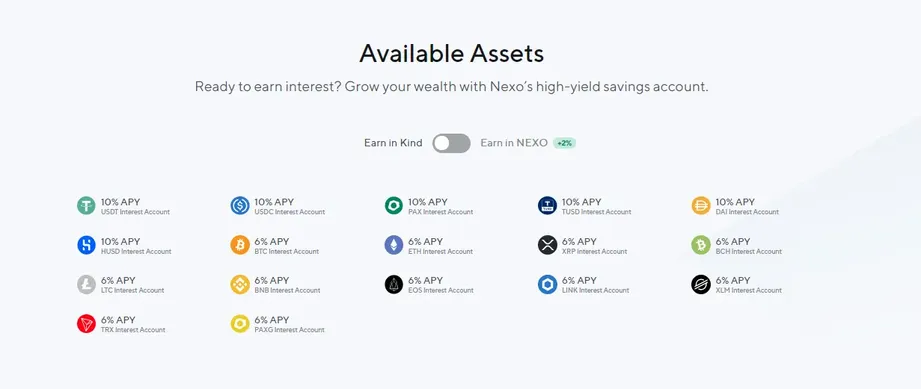The image size is (921, 389).
Task: Select the Chainlink LINK blue icon
Action: (x=547, y=284)
